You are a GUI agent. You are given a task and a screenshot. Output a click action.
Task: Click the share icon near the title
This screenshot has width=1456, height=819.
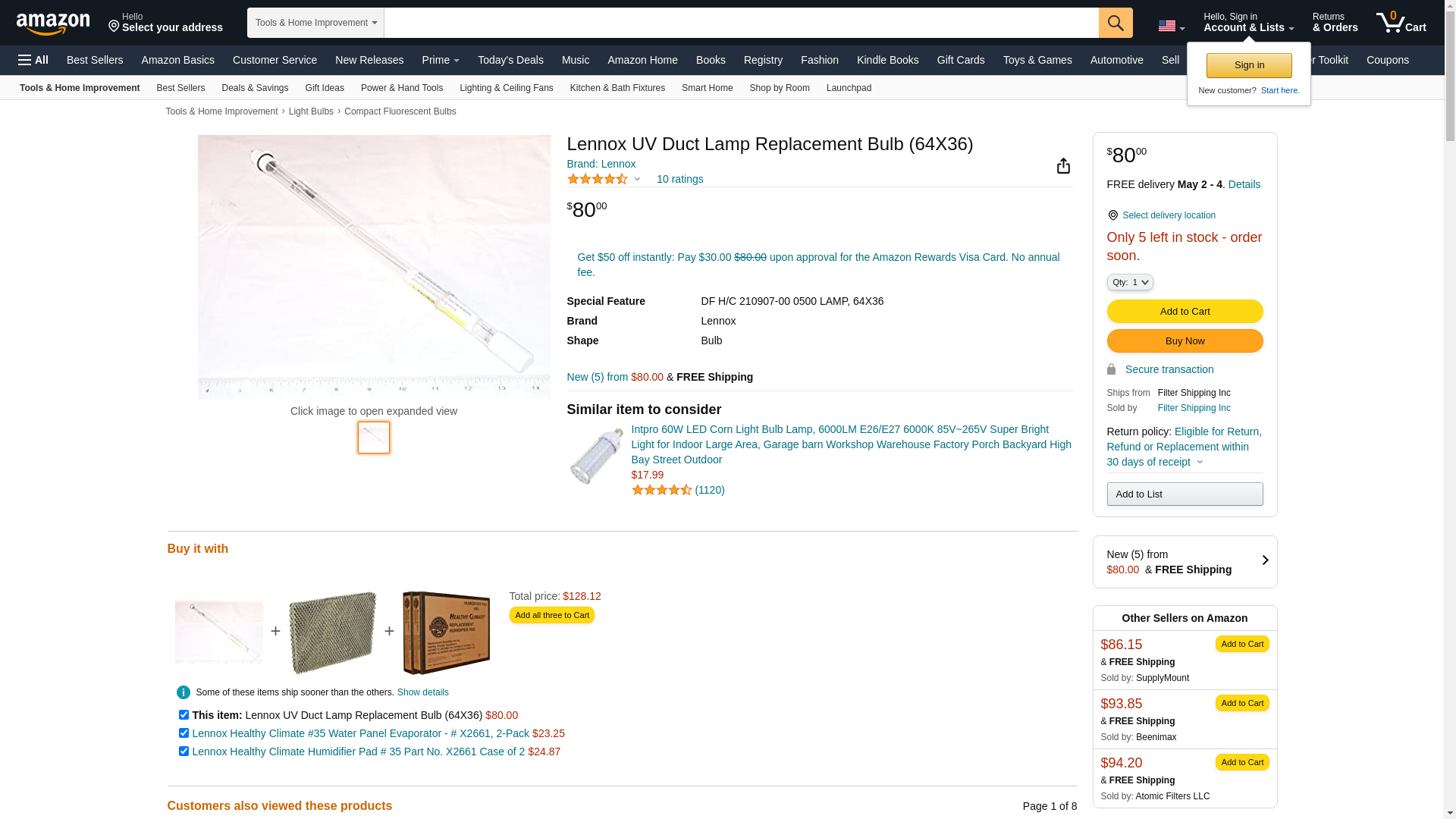coord(1063,166)
